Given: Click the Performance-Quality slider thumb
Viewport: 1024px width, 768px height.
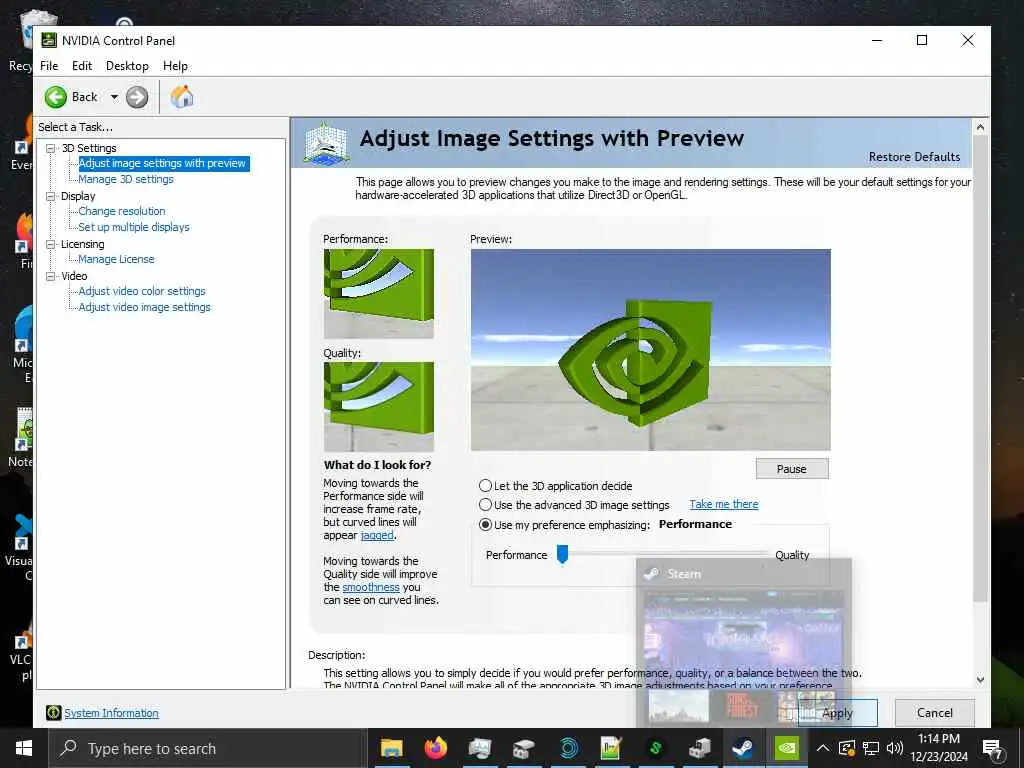Looking at the screenshot, I should [562, 554].
